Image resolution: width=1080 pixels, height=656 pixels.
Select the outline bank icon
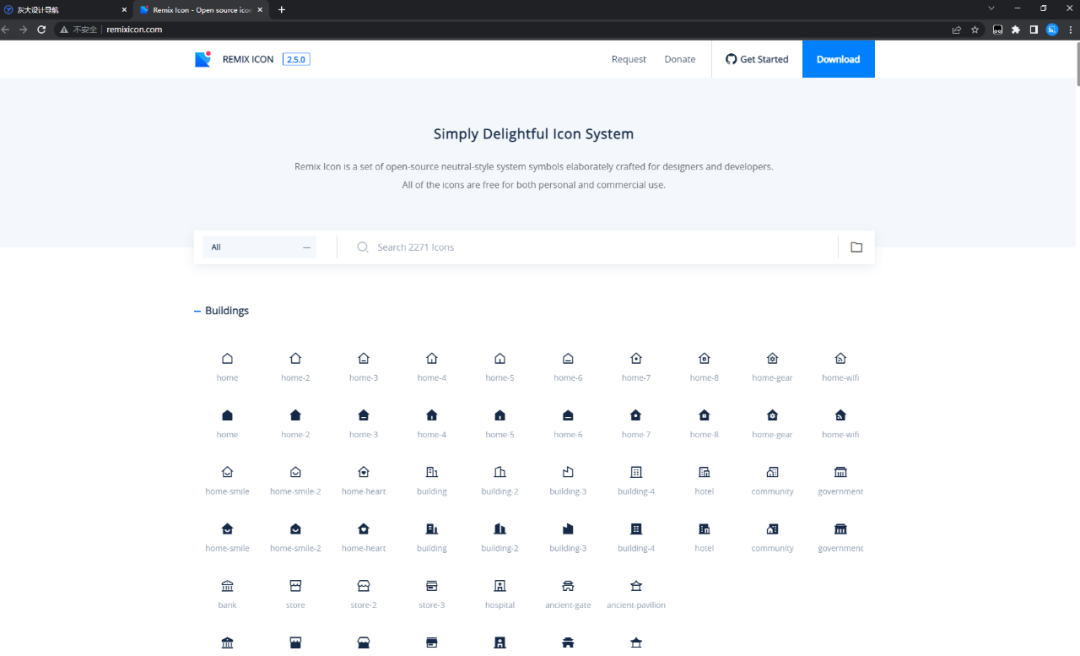tap(227, 586)
